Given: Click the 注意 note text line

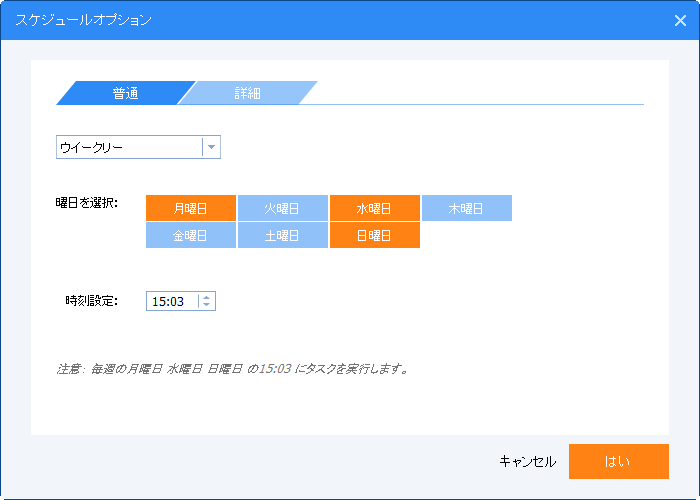Looking at the screenshot, I should pyautogui.click(x=232, y=369).
